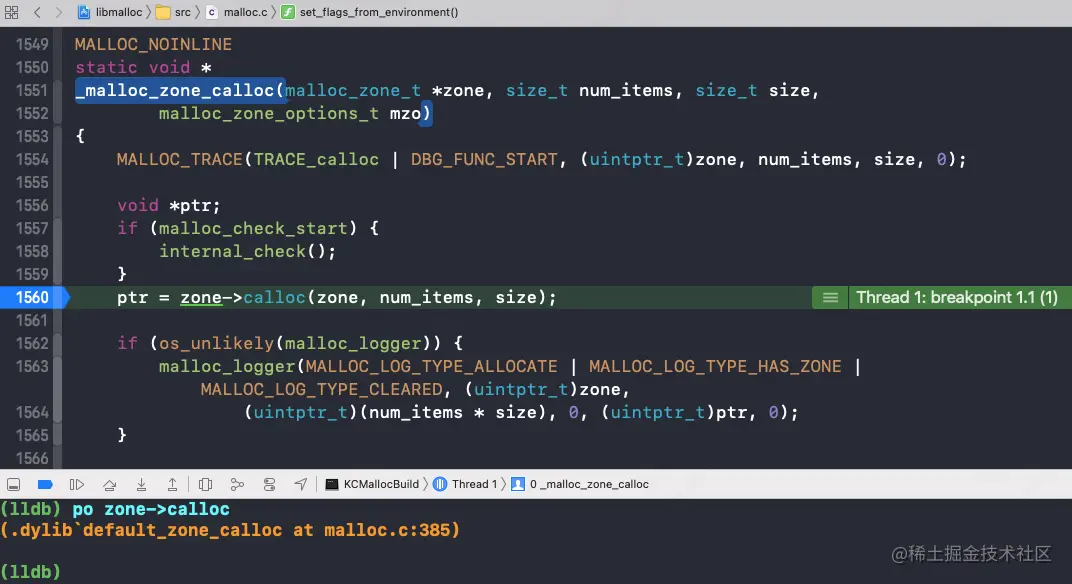
Task: Click the MALLOC_LOG_TYPE_CLEARED constant
Action: click(x=321, y=390)
